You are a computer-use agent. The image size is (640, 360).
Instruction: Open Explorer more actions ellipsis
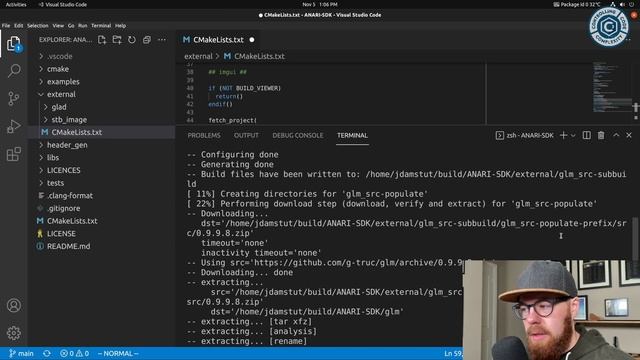pyautogui.click(x=162, y=40)
